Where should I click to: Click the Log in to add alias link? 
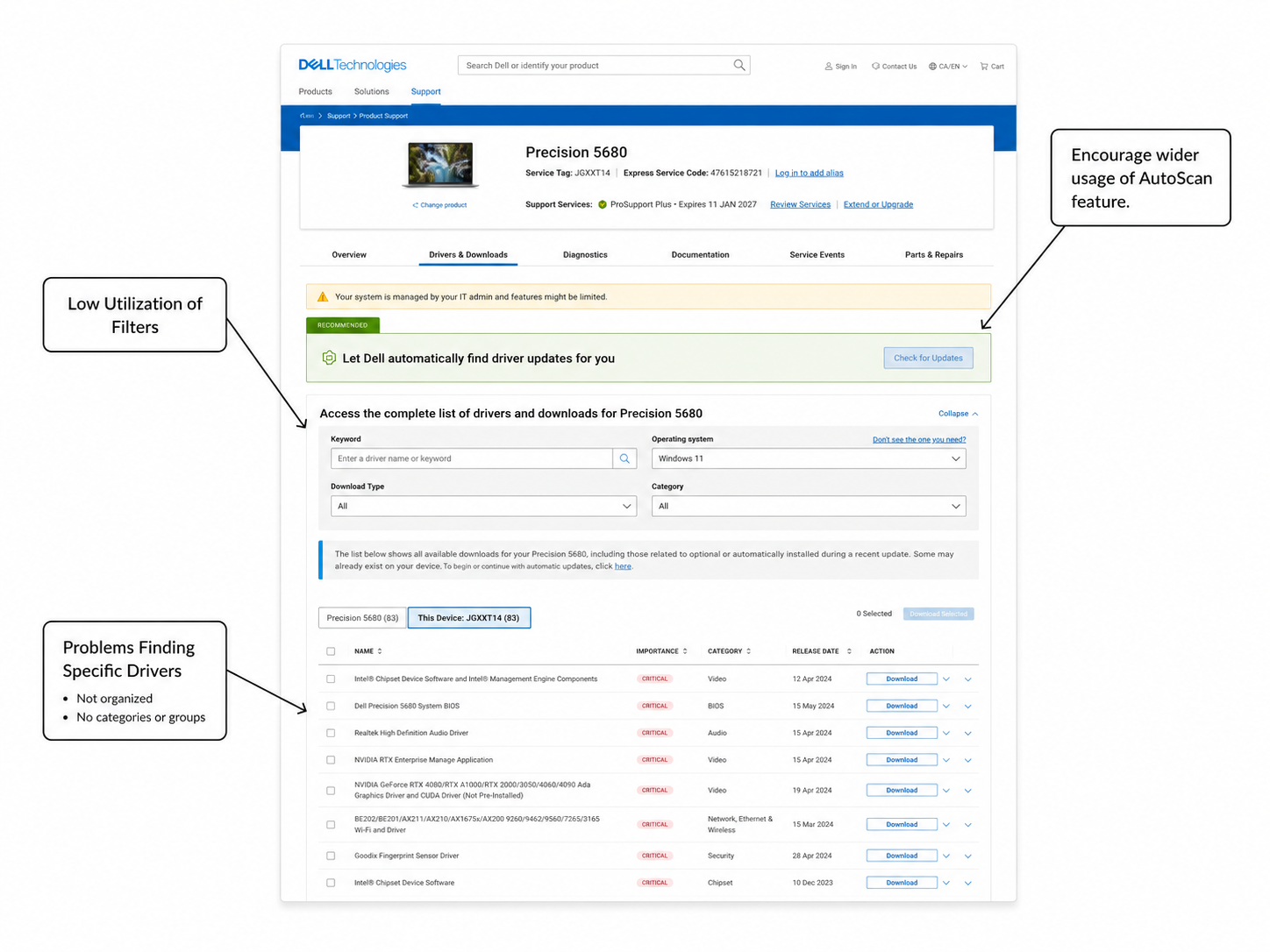pos(809,173)
